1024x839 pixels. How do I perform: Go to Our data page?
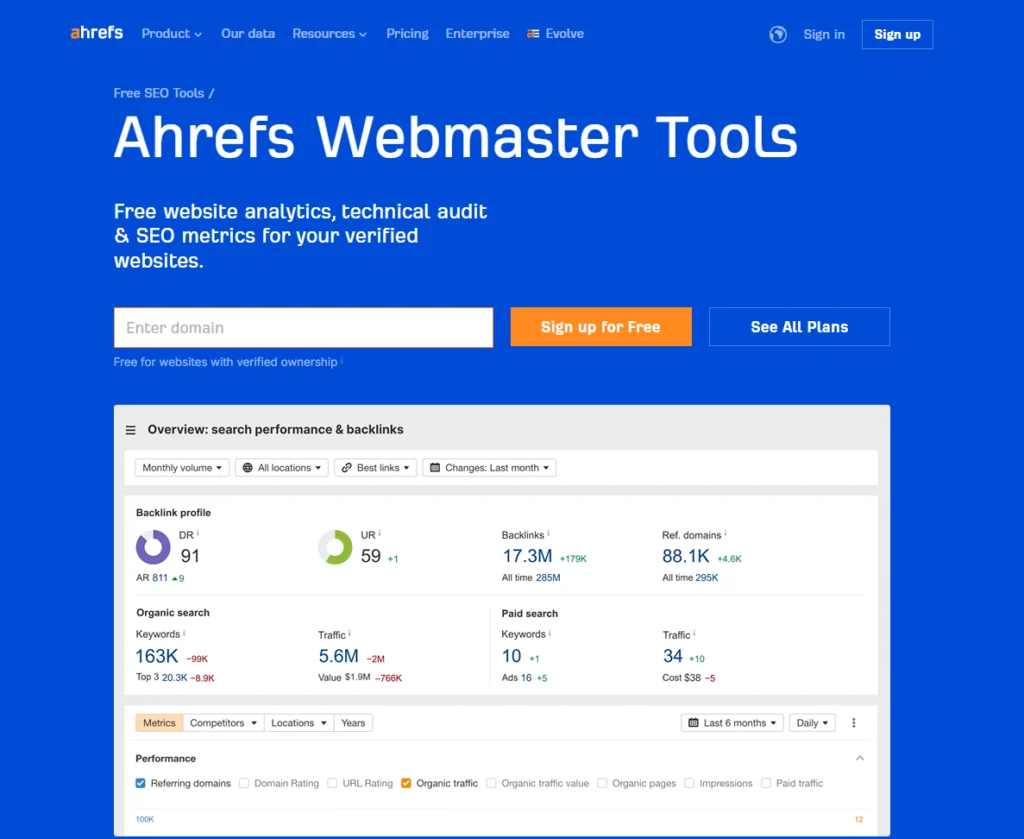point(248,33)
